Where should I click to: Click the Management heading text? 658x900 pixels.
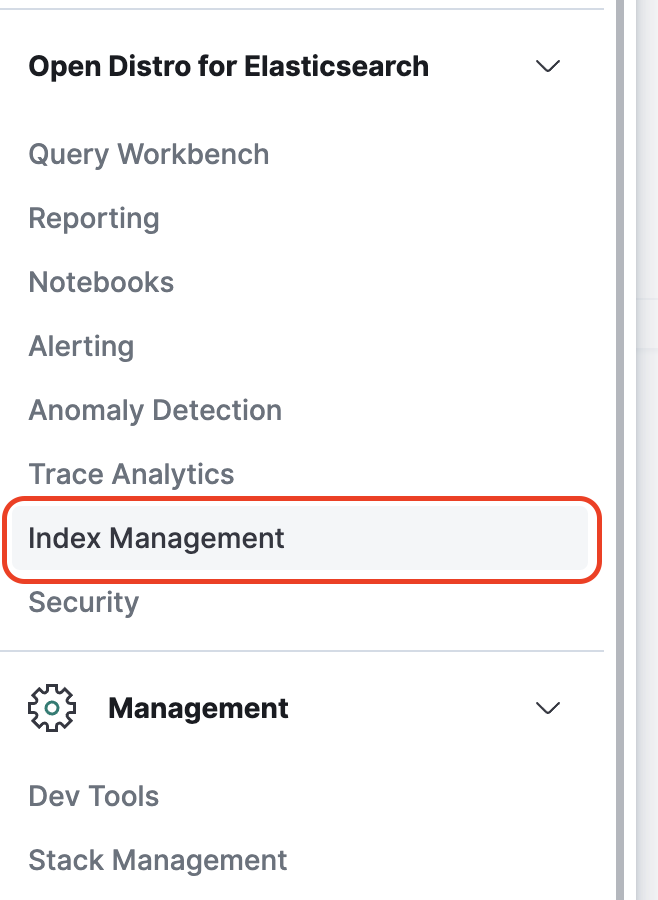[x=198, y=708]
